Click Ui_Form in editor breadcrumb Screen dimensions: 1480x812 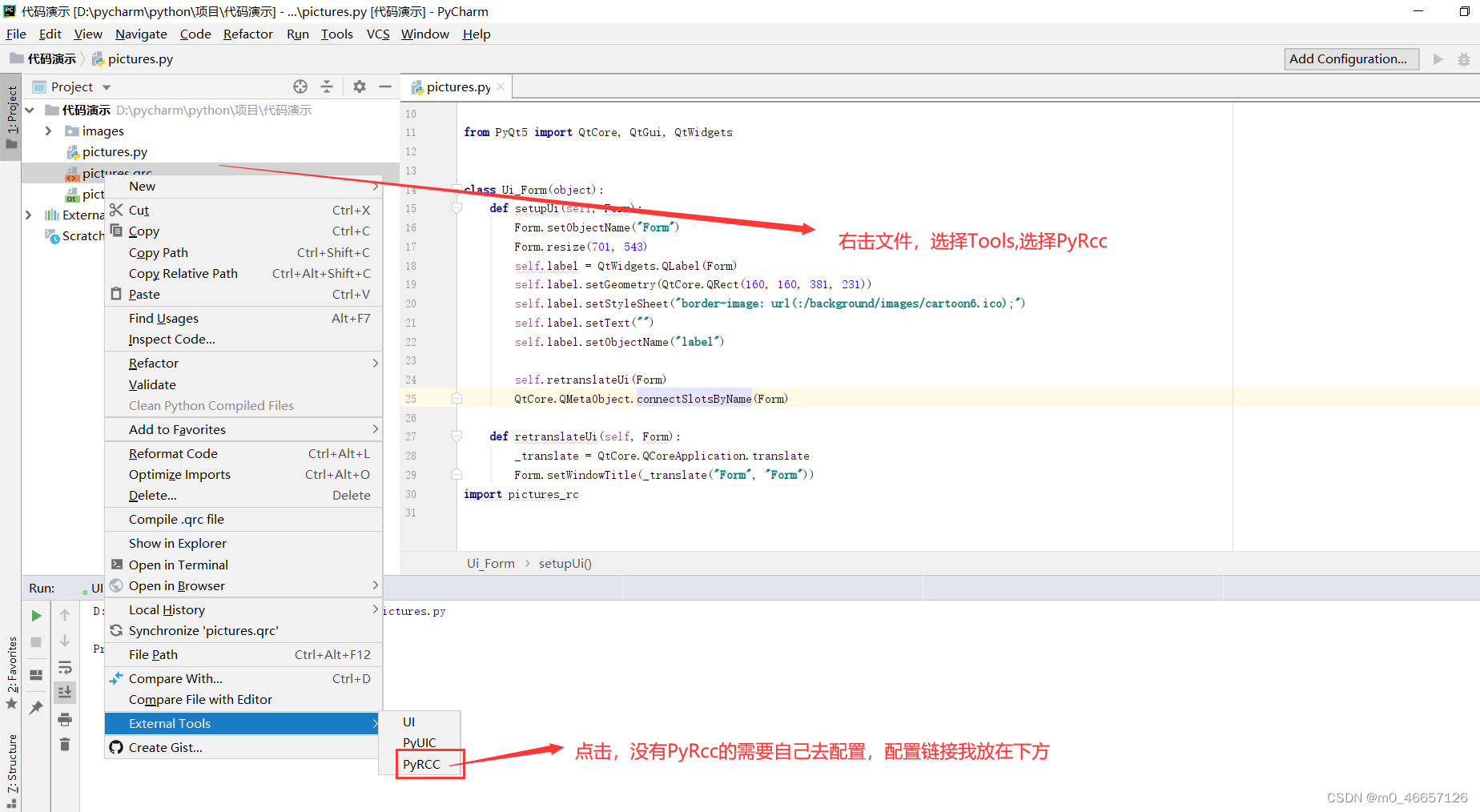click(x=491, y=563)
